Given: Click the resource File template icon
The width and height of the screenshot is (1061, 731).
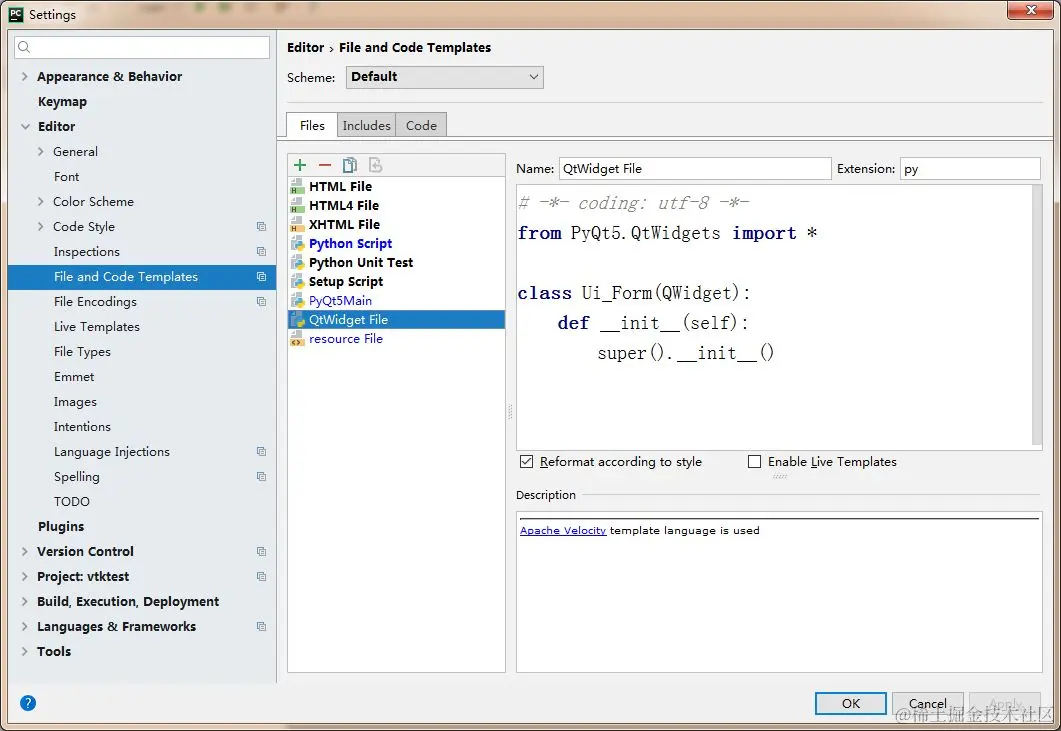Looking at the screenshot, I should point(297,339).
